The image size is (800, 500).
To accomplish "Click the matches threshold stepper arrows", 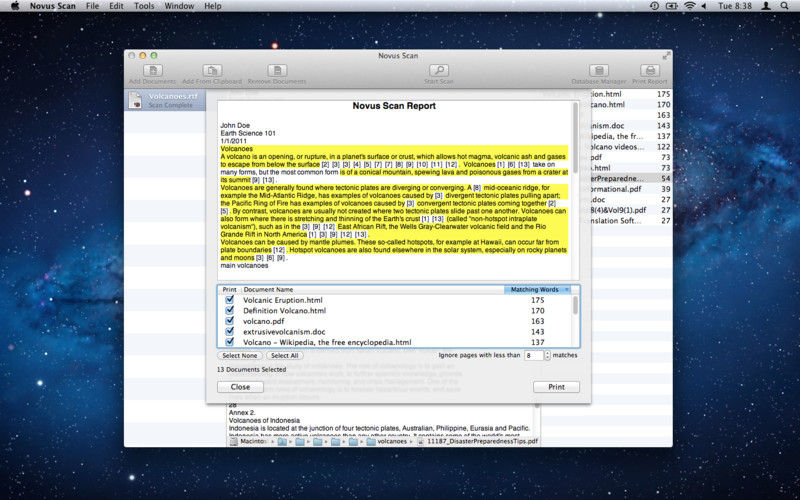I will pyautogui.click(x=547, y=355).
